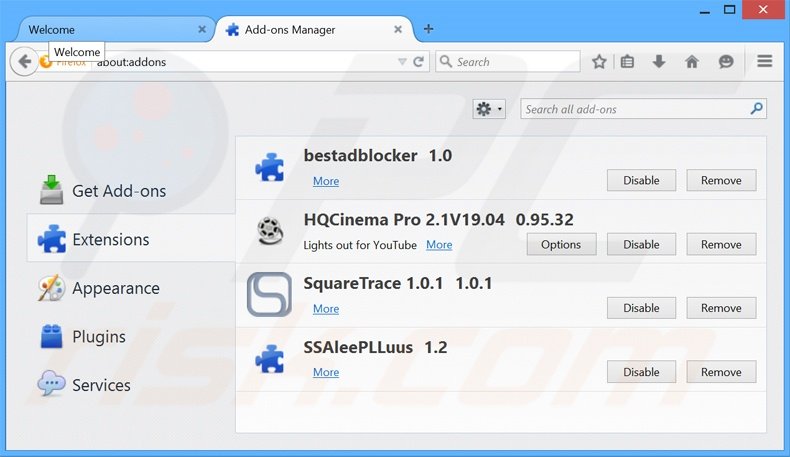Bookmark this page with the star icon
Viewport: 790px width, 457px height.
point(599,61)
